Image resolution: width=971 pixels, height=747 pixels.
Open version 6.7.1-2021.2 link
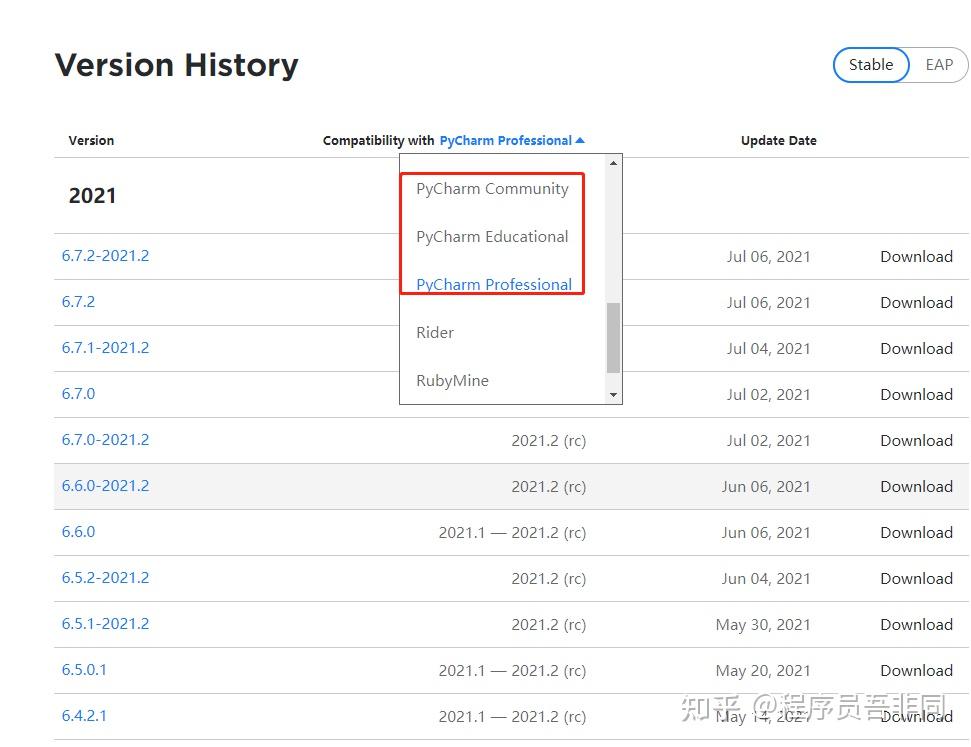click(x=105, y=348)
